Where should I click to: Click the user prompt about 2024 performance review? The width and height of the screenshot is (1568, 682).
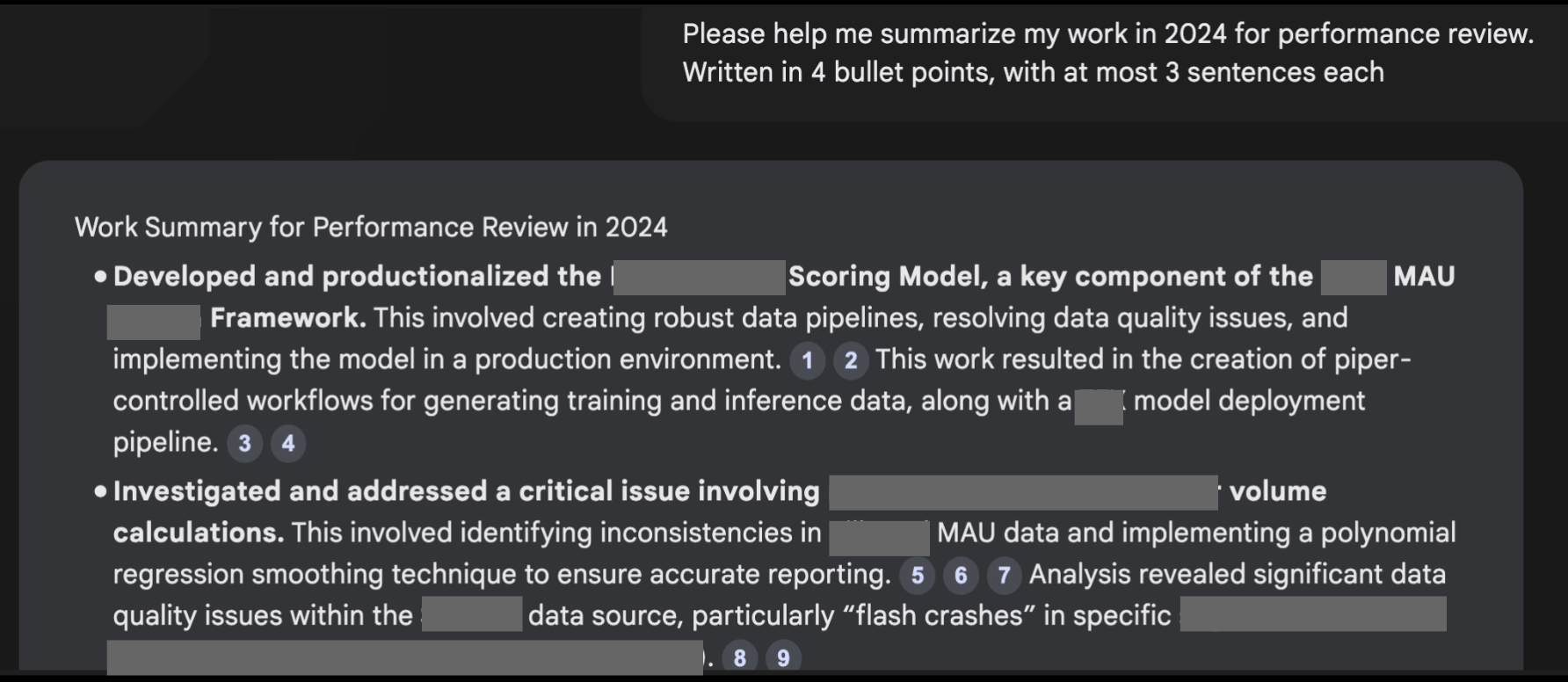[1107, 53]
